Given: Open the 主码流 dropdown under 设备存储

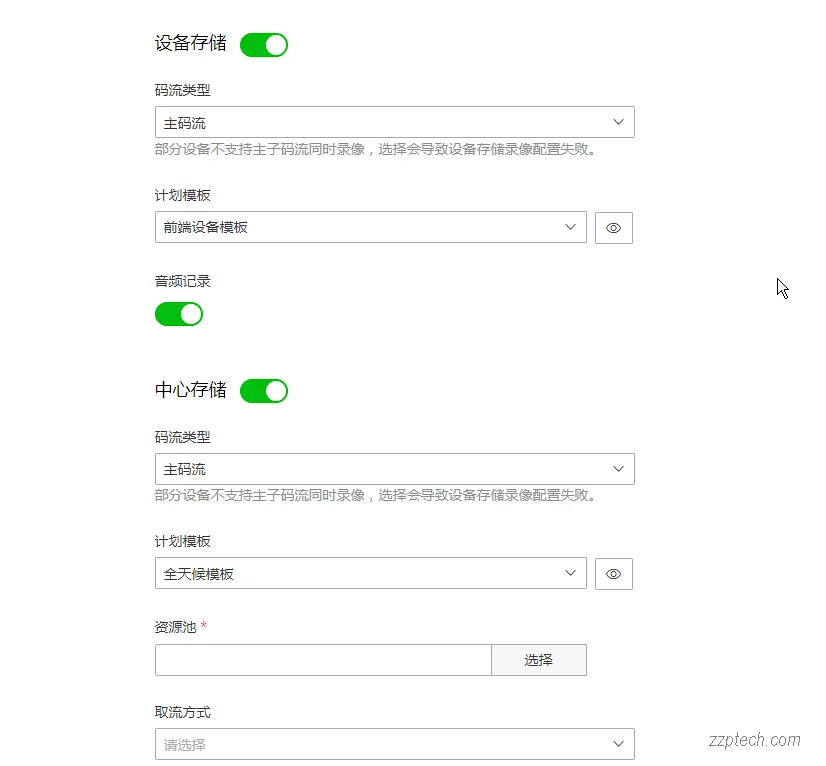Looking at the screenshot, I should (395, 121).
